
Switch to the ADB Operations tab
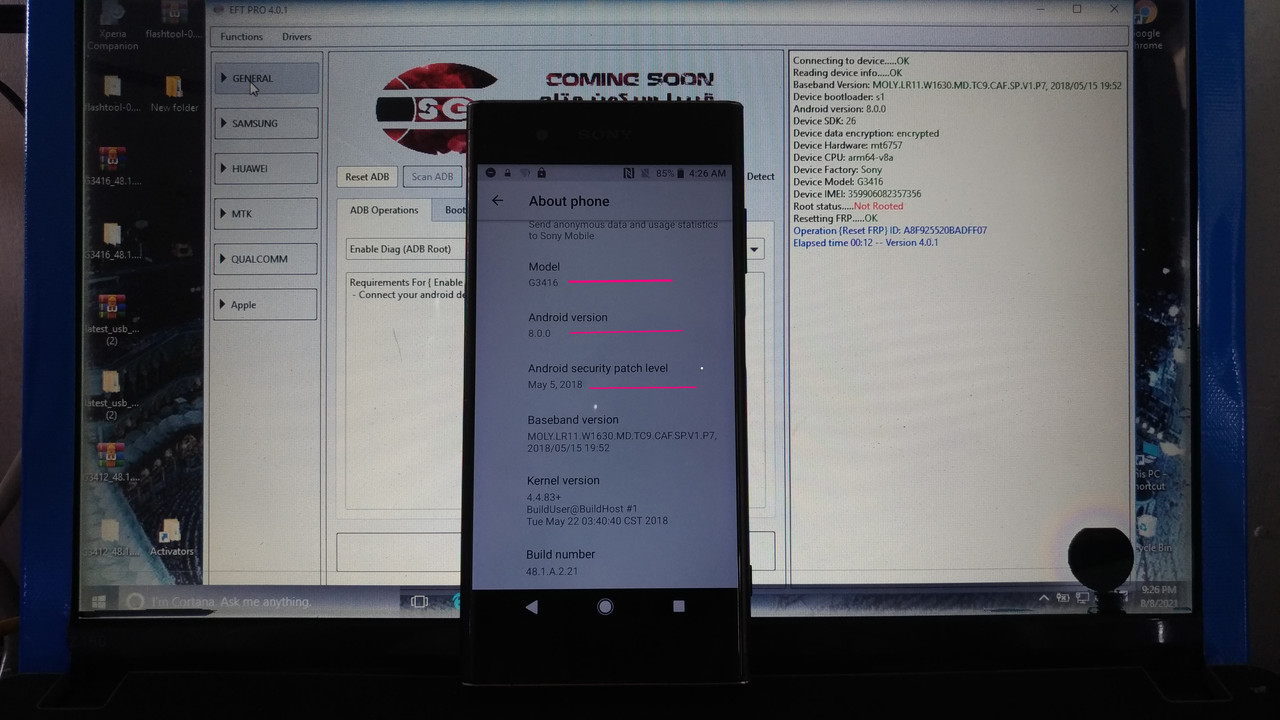coord(384,210)
